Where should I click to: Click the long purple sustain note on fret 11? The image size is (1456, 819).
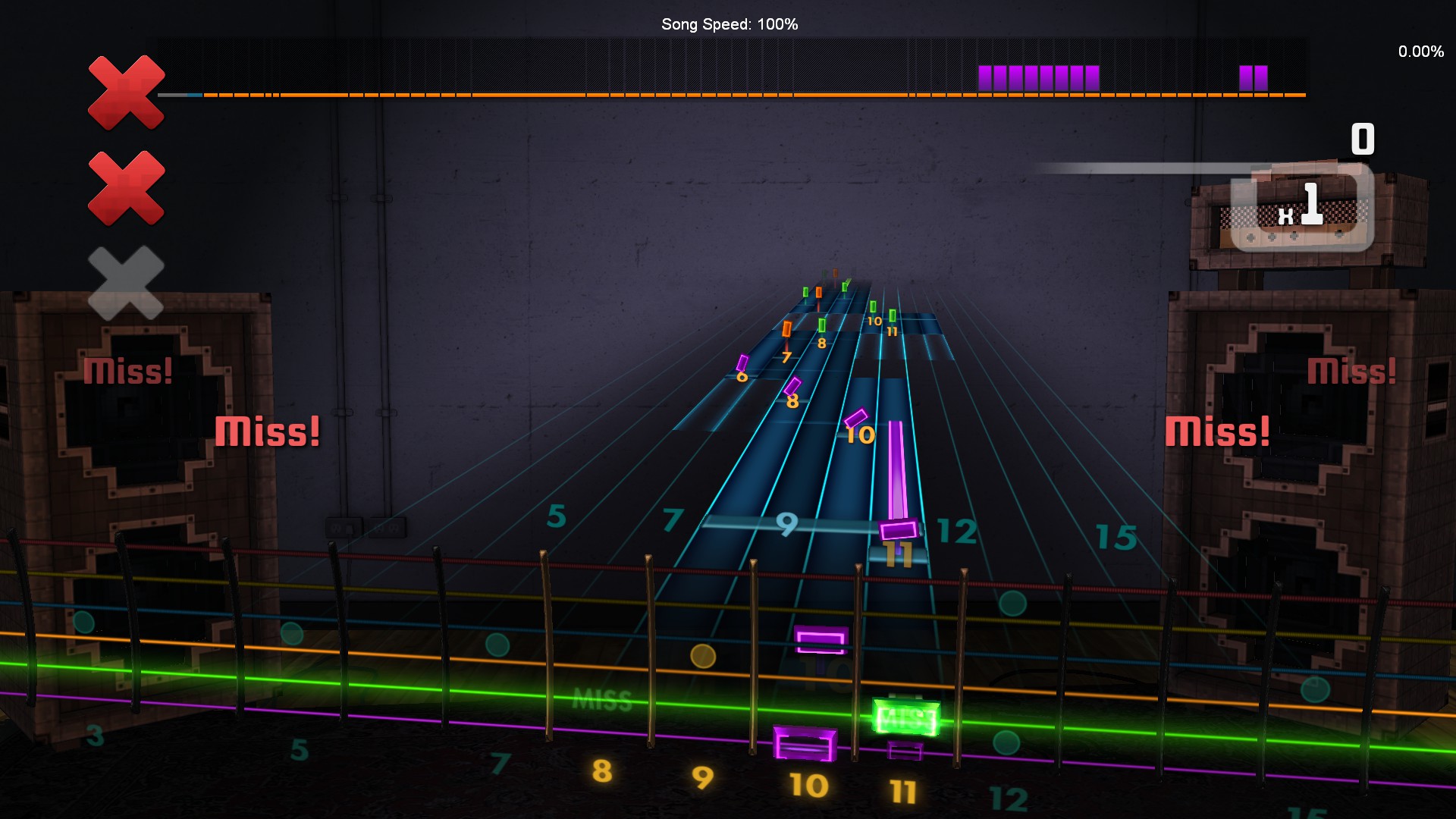[898, 480]
